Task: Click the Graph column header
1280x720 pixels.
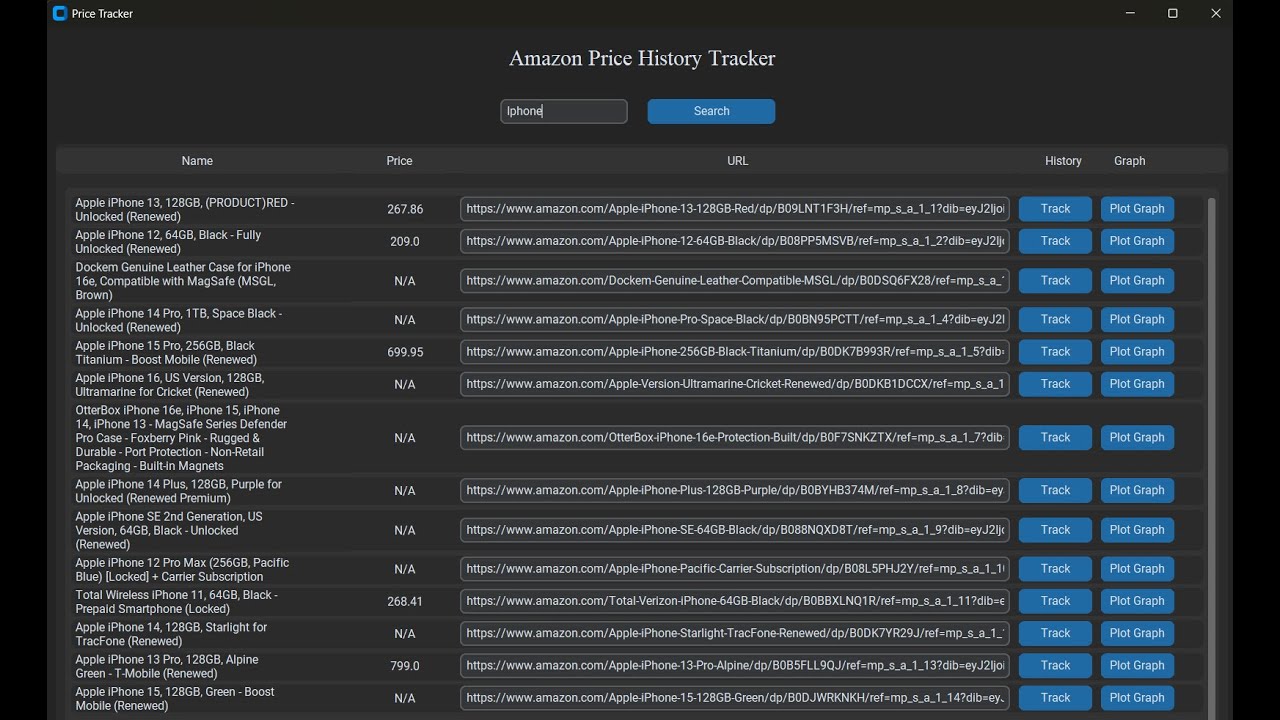Action: 1129,161
